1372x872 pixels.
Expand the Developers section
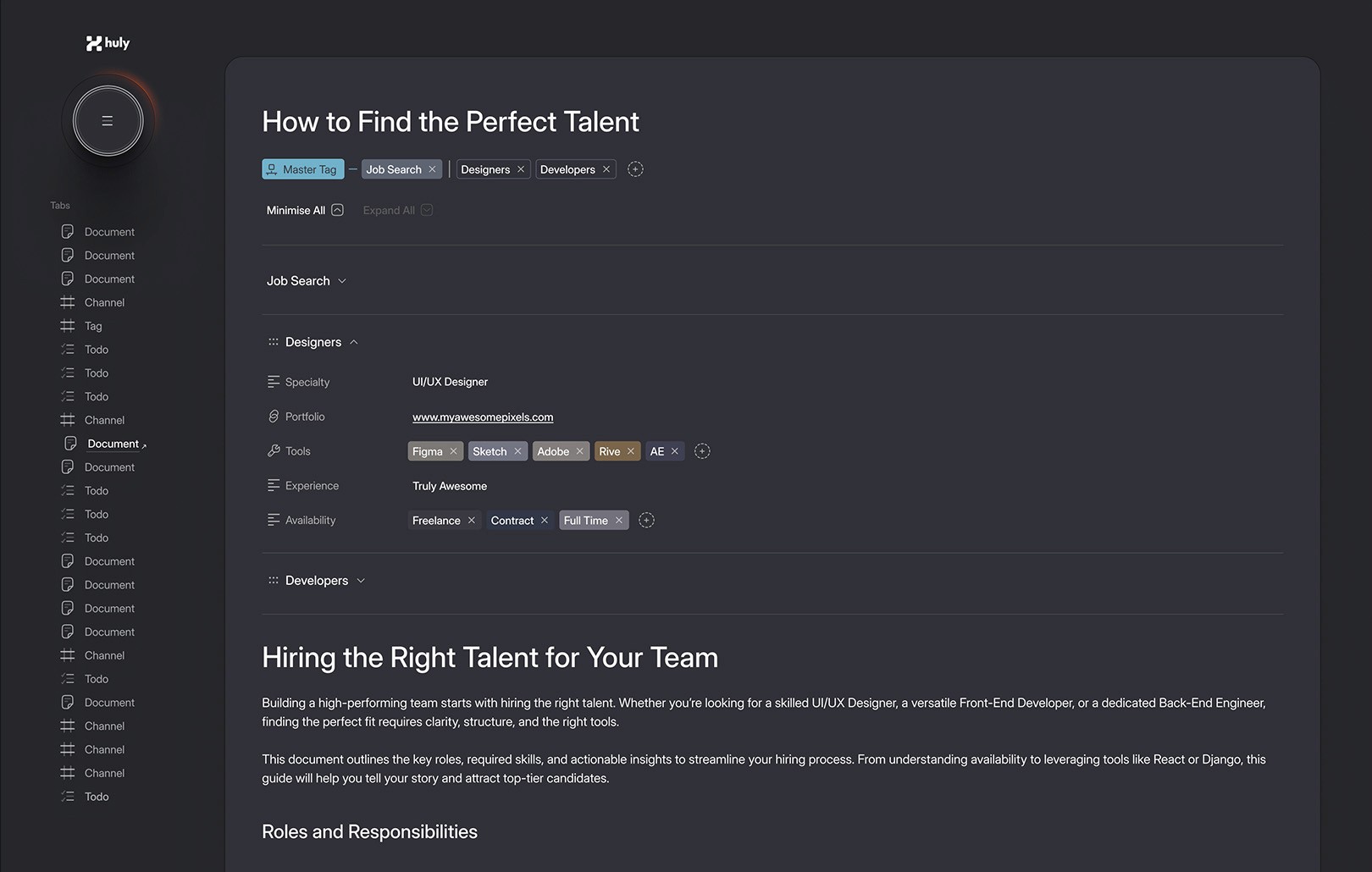coord(361,581)
